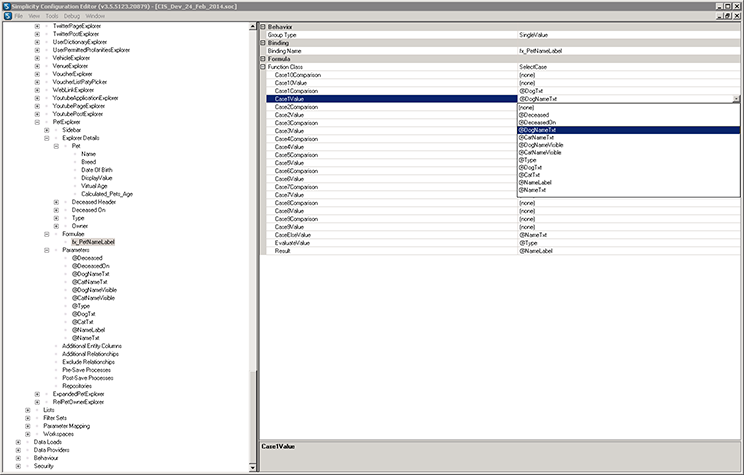The image size is (744, 475).
Task: Select Additional Entity Columns tree item
Action: coord(92,346)
